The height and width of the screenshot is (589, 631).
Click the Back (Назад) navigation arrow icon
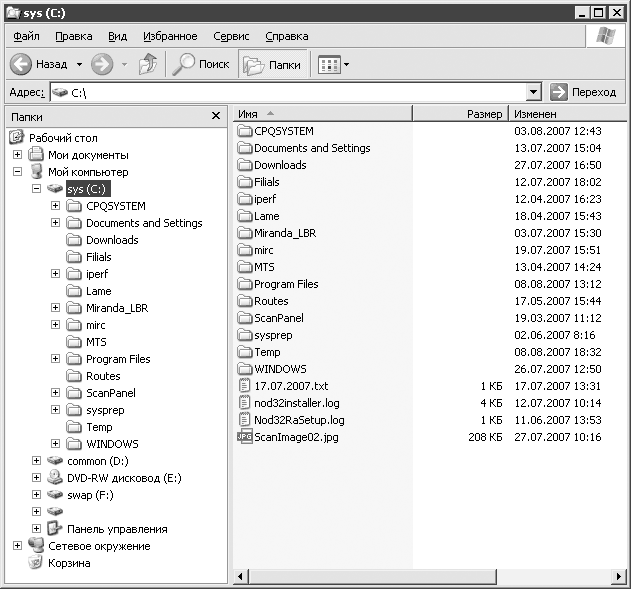tap(22, 64)
